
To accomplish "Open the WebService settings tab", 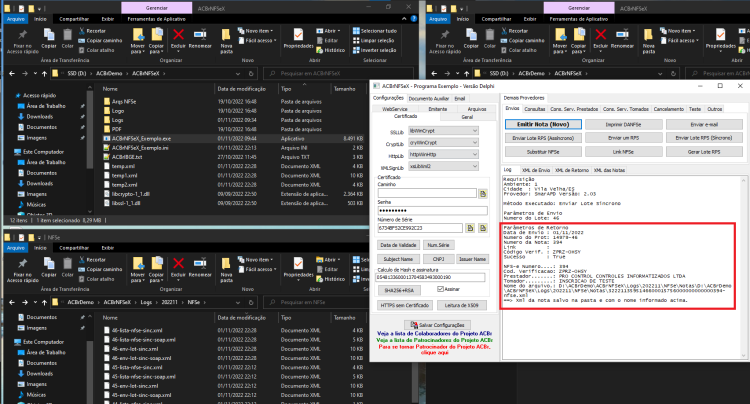I will point(395,109).
